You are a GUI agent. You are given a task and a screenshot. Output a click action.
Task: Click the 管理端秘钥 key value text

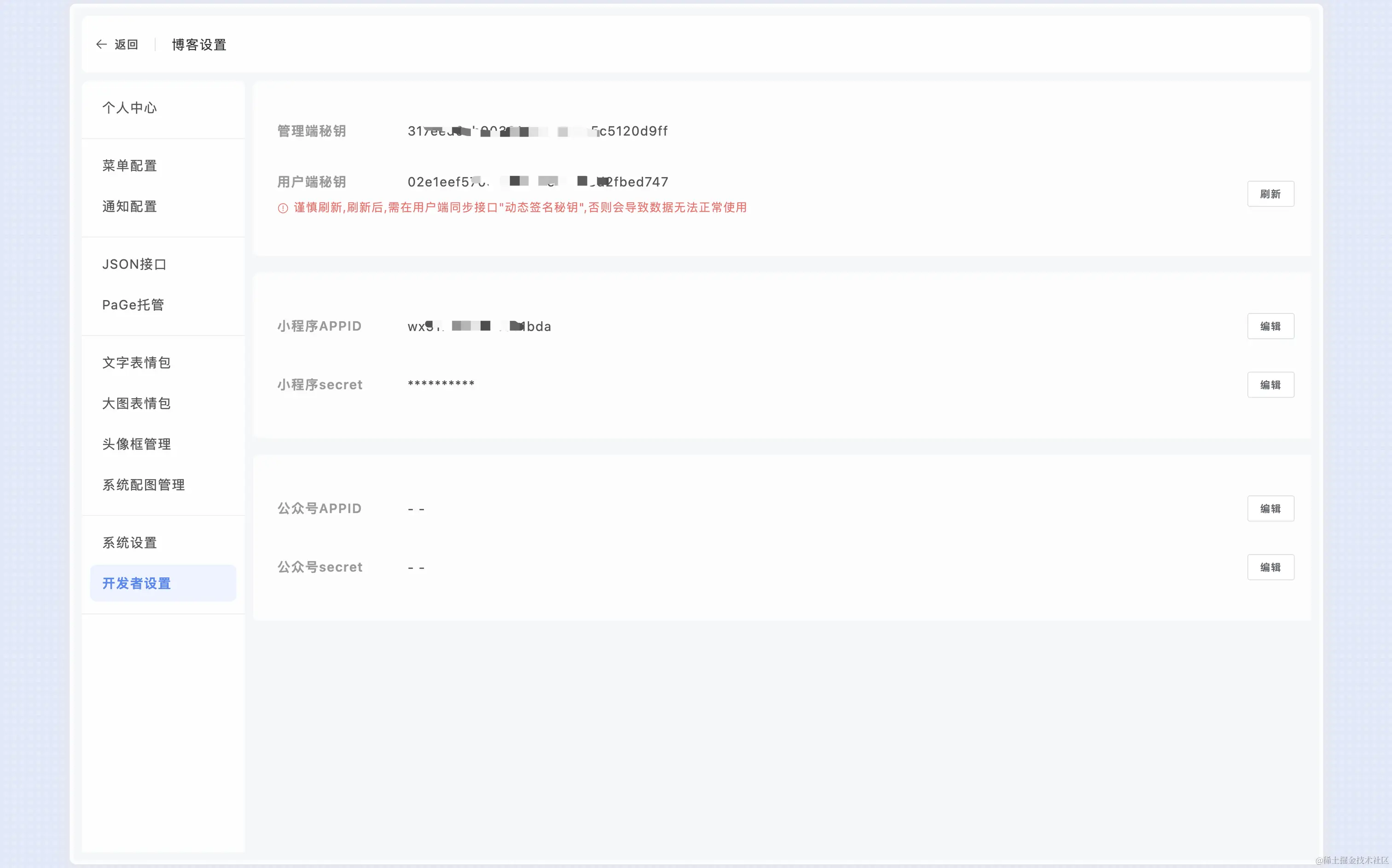[x=537, y=132]
